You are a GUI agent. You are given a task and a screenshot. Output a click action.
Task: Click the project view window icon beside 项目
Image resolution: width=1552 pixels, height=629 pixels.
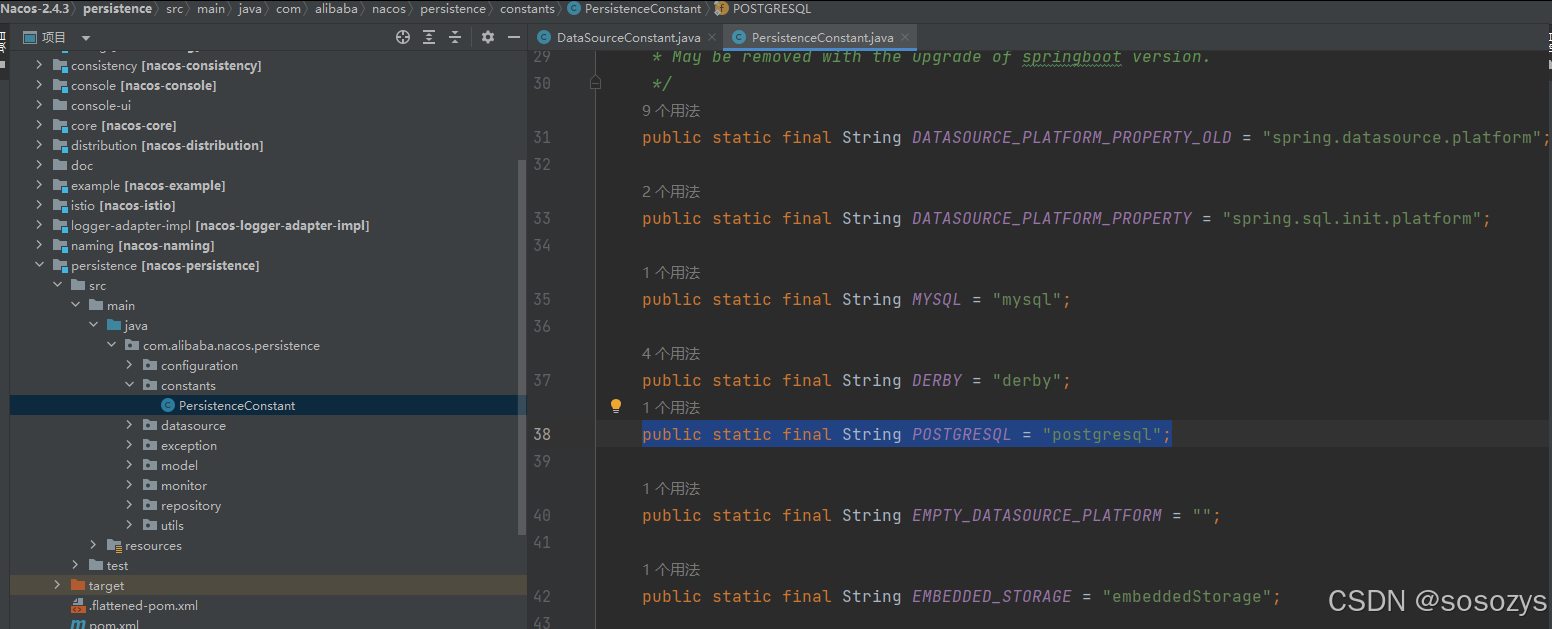(x=30, y=37)
